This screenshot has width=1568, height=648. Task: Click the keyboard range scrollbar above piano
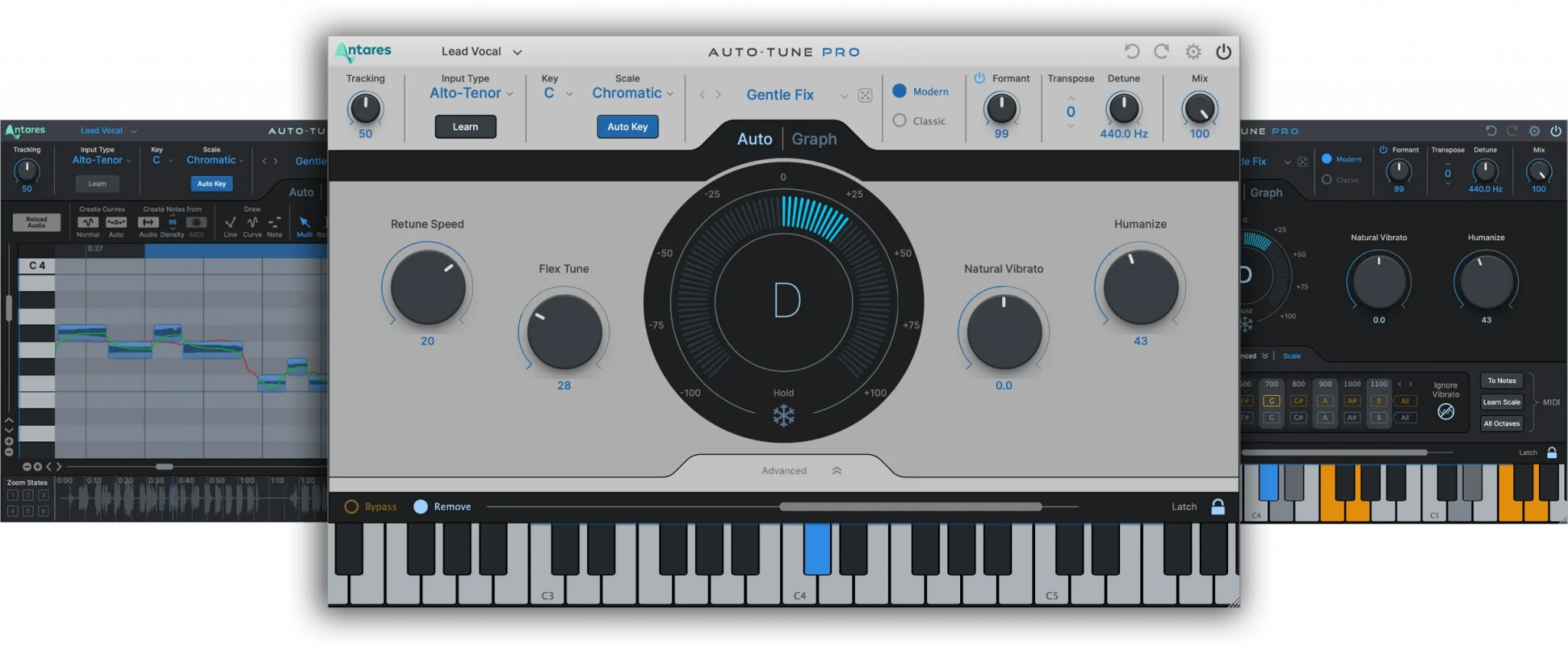[x=910, y=507]
